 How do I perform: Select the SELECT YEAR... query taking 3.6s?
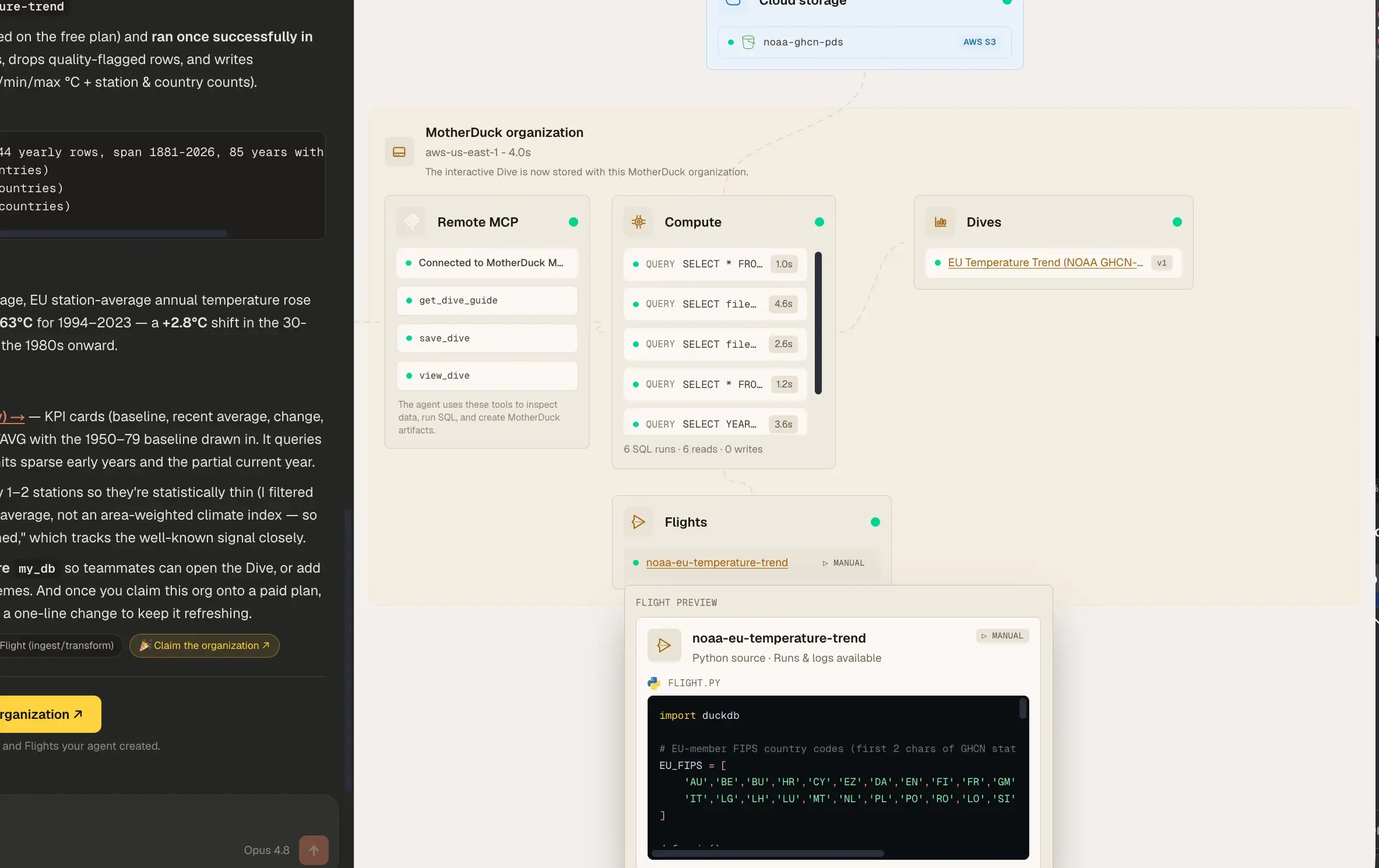[x=715, y=423]
